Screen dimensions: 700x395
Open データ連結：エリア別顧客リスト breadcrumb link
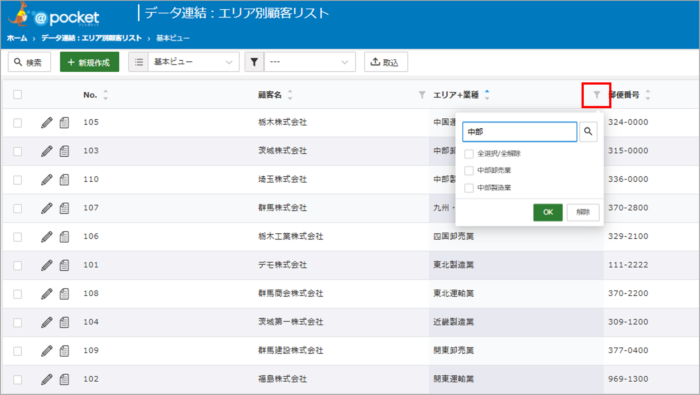(92, 38)
